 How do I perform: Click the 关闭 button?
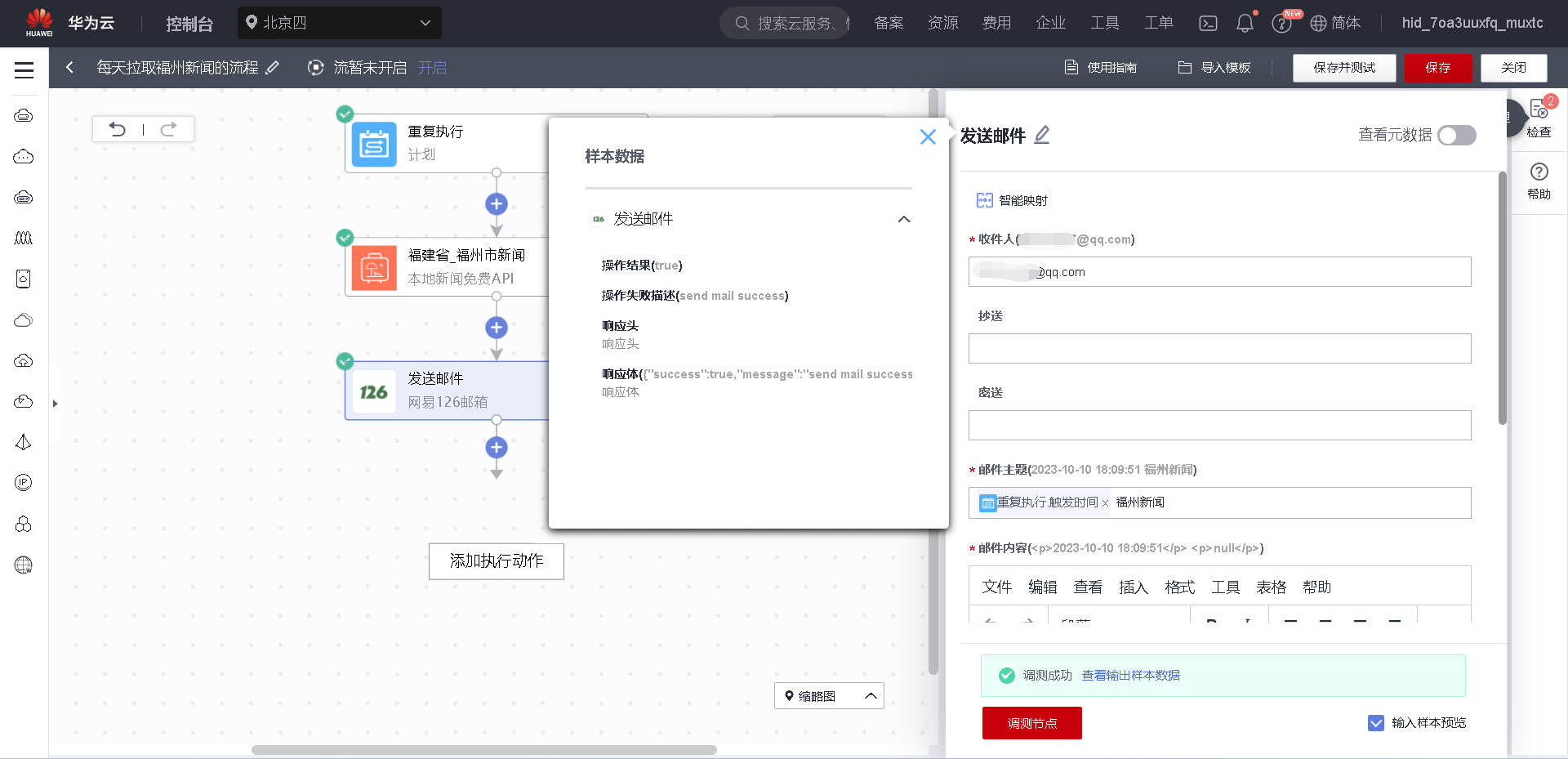(1513, 68)
